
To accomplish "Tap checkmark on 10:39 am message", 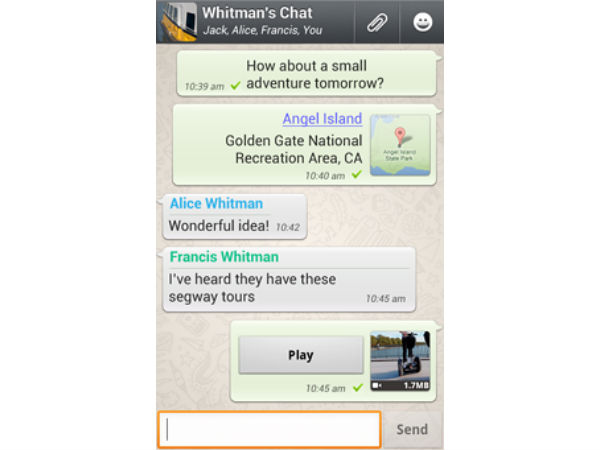I will (x=236, y=85).
